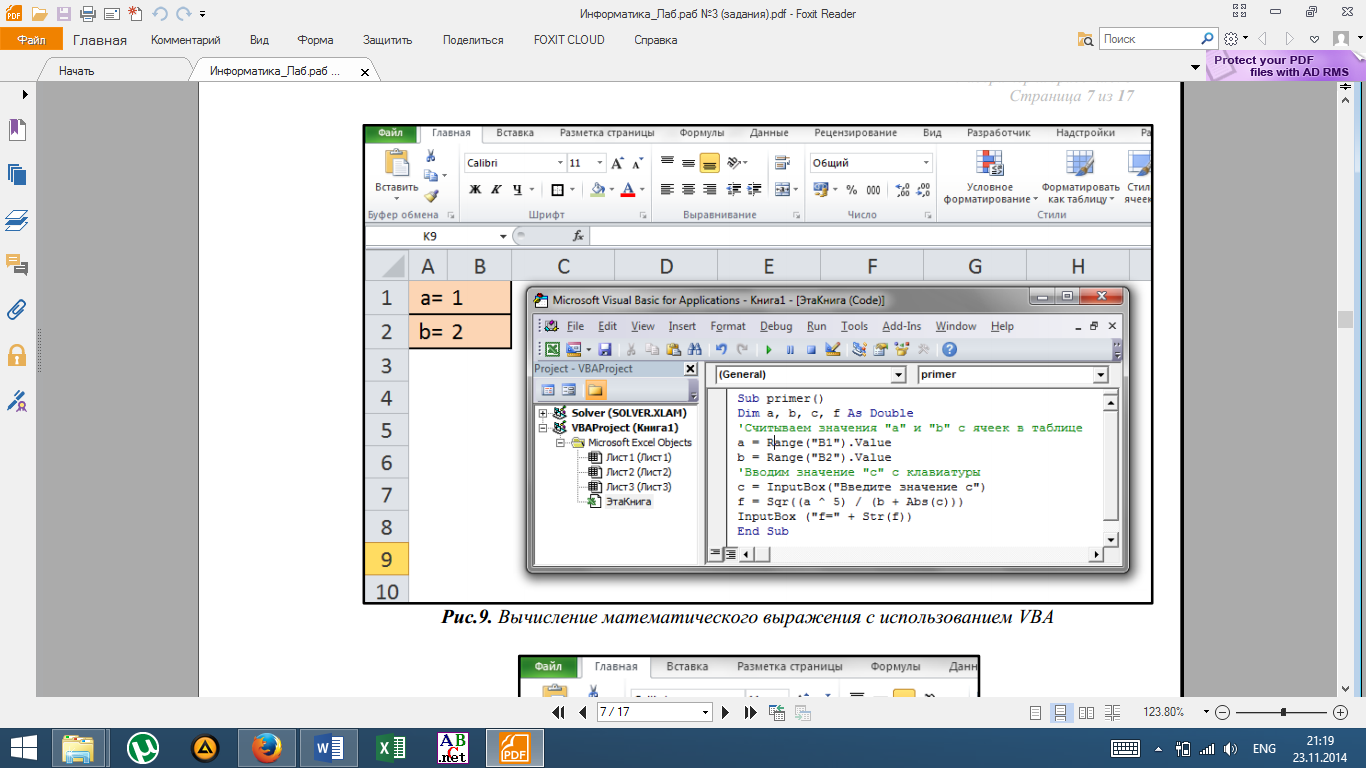The height and width of the screenshot is (768, 1366).
Task: Undo the last action in Foxit
Action: click(159, 14)
